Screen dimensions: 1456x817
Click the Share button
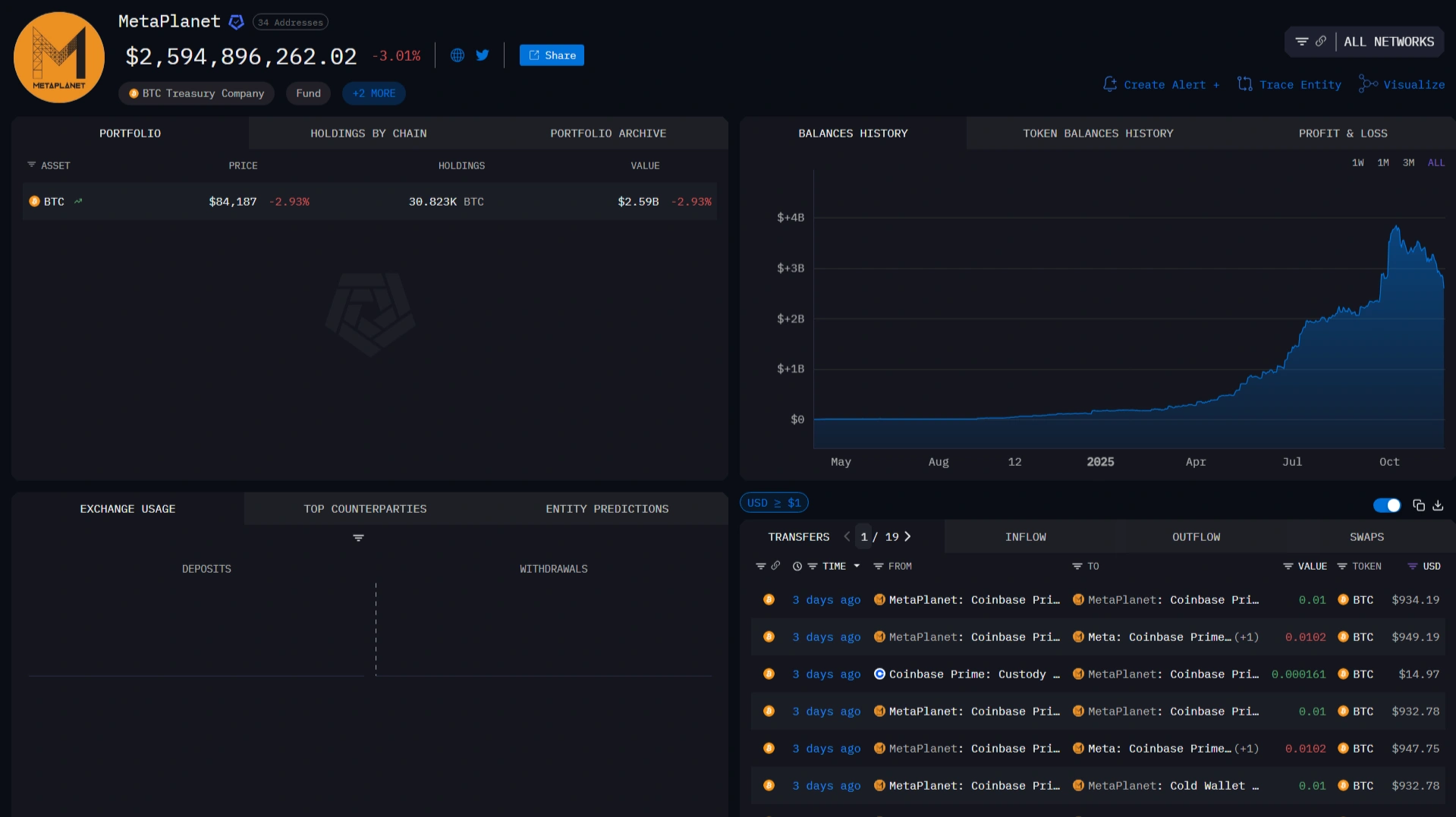[552, 55]
